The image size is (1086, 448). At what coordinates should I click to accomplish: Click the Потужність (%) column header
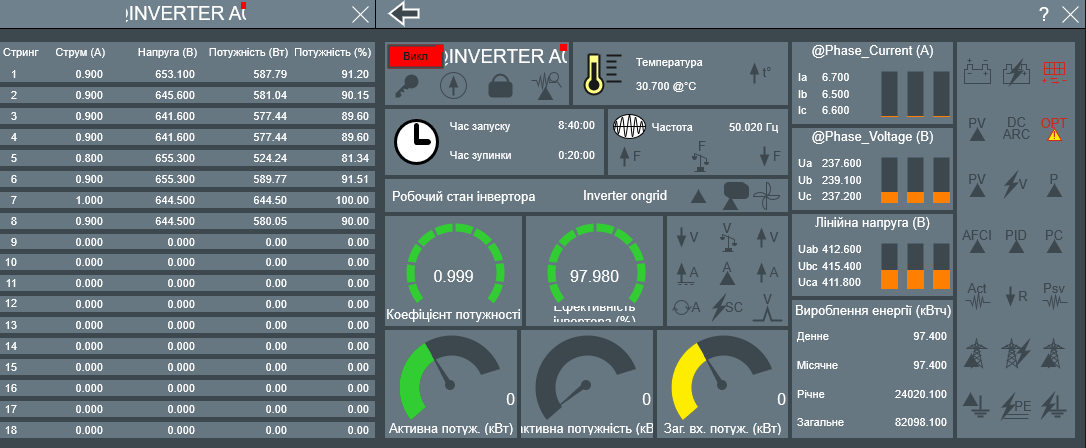tap(333, 50)
